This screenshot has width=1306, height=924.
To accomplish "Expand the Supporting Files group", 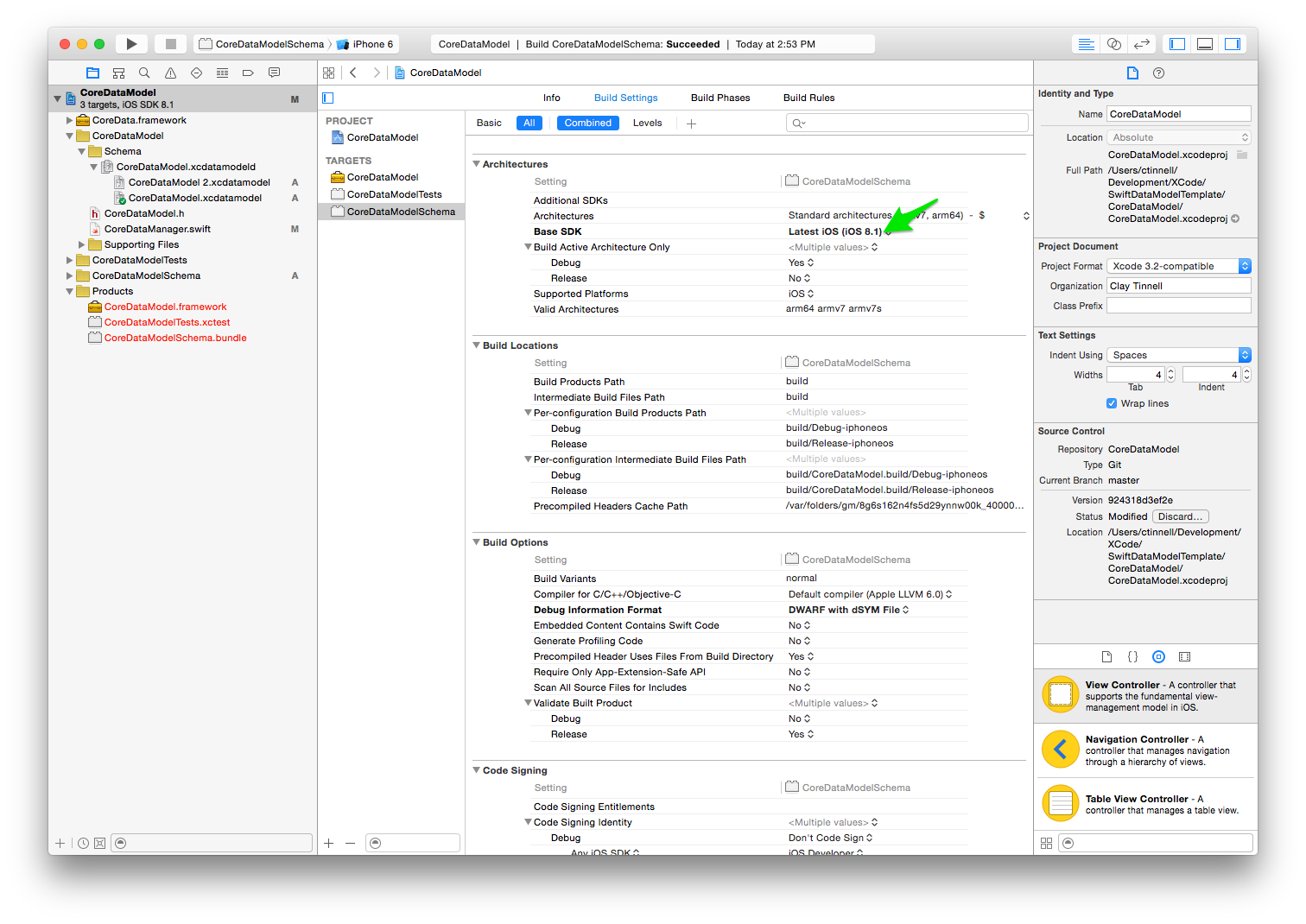I will click(81, 244).
